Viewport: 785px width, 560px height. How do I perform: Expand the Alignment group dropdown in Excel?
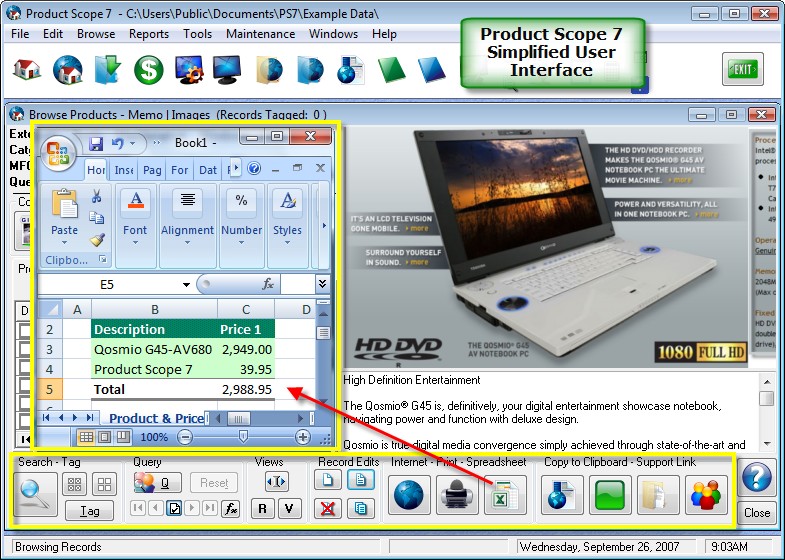tap(187, 243)
